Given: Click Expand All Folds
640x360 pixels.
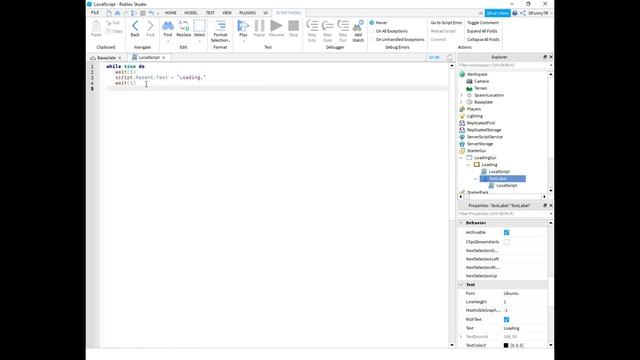Looking at the screenshot, I should click(482, 31).
